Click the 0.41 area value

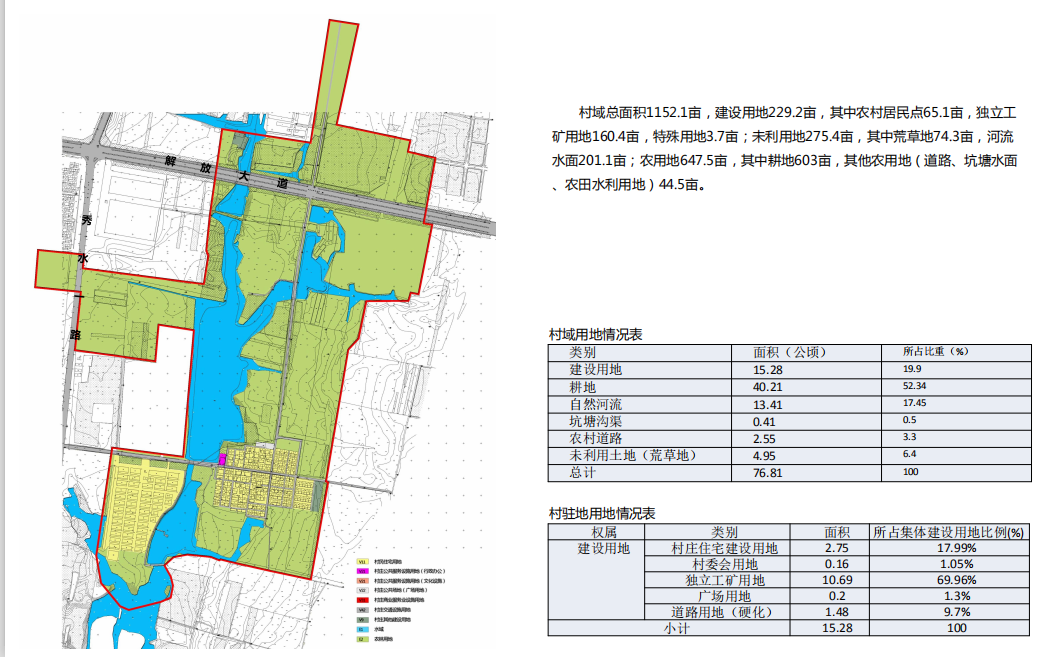tap(764, 422)
